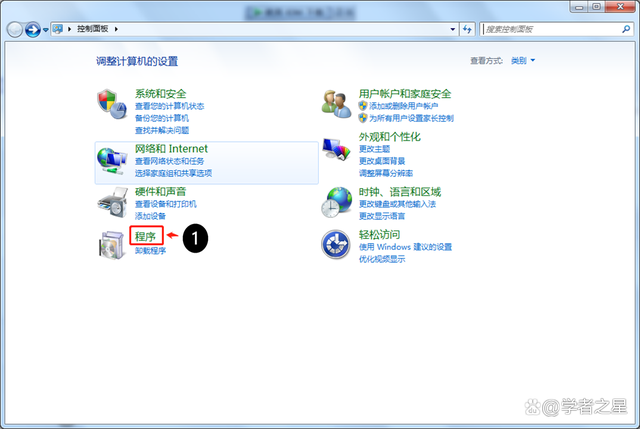Click the 网络和 Internet globe icon

click(x=111, y=158)
